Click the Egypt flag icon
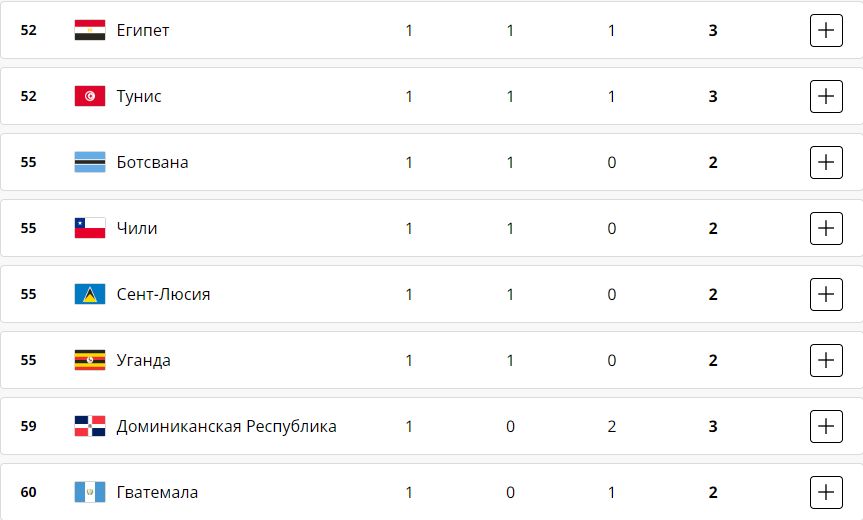 (x=90, y=30)
